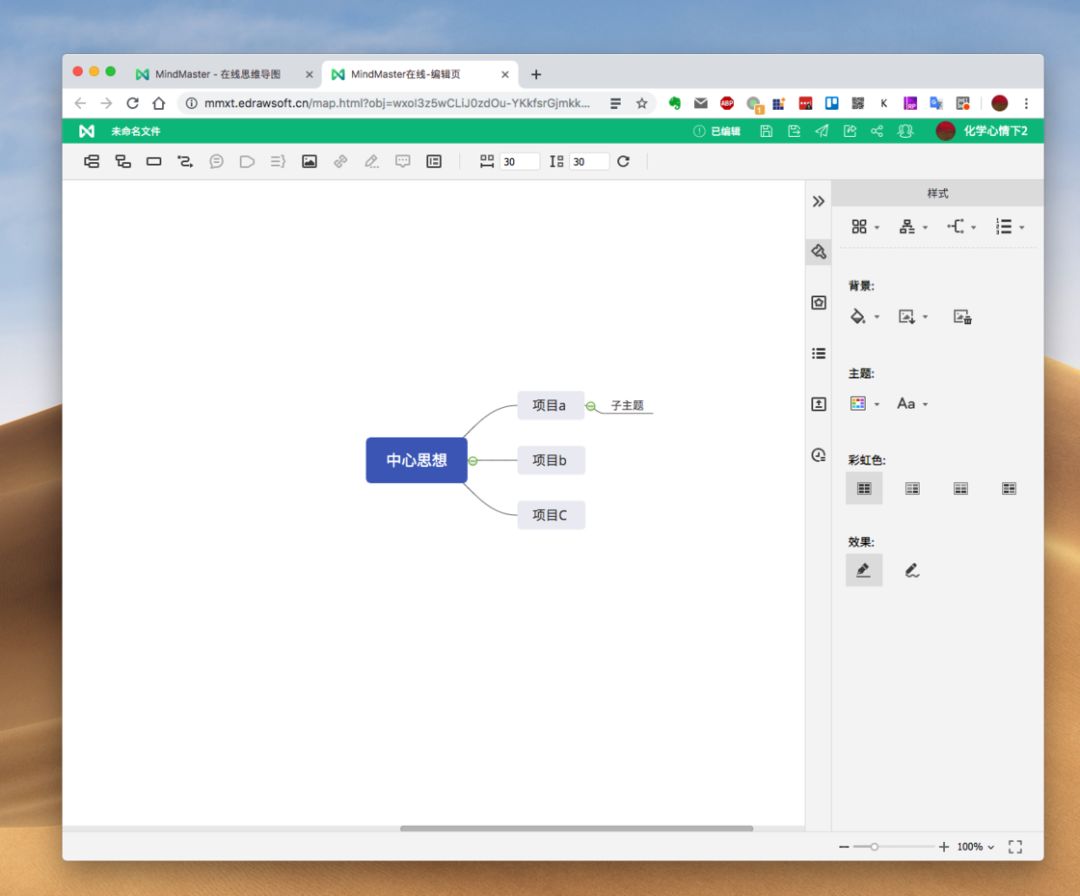
Task: Collapse the central topic branch circle toggle
Action: coord(473,460)
